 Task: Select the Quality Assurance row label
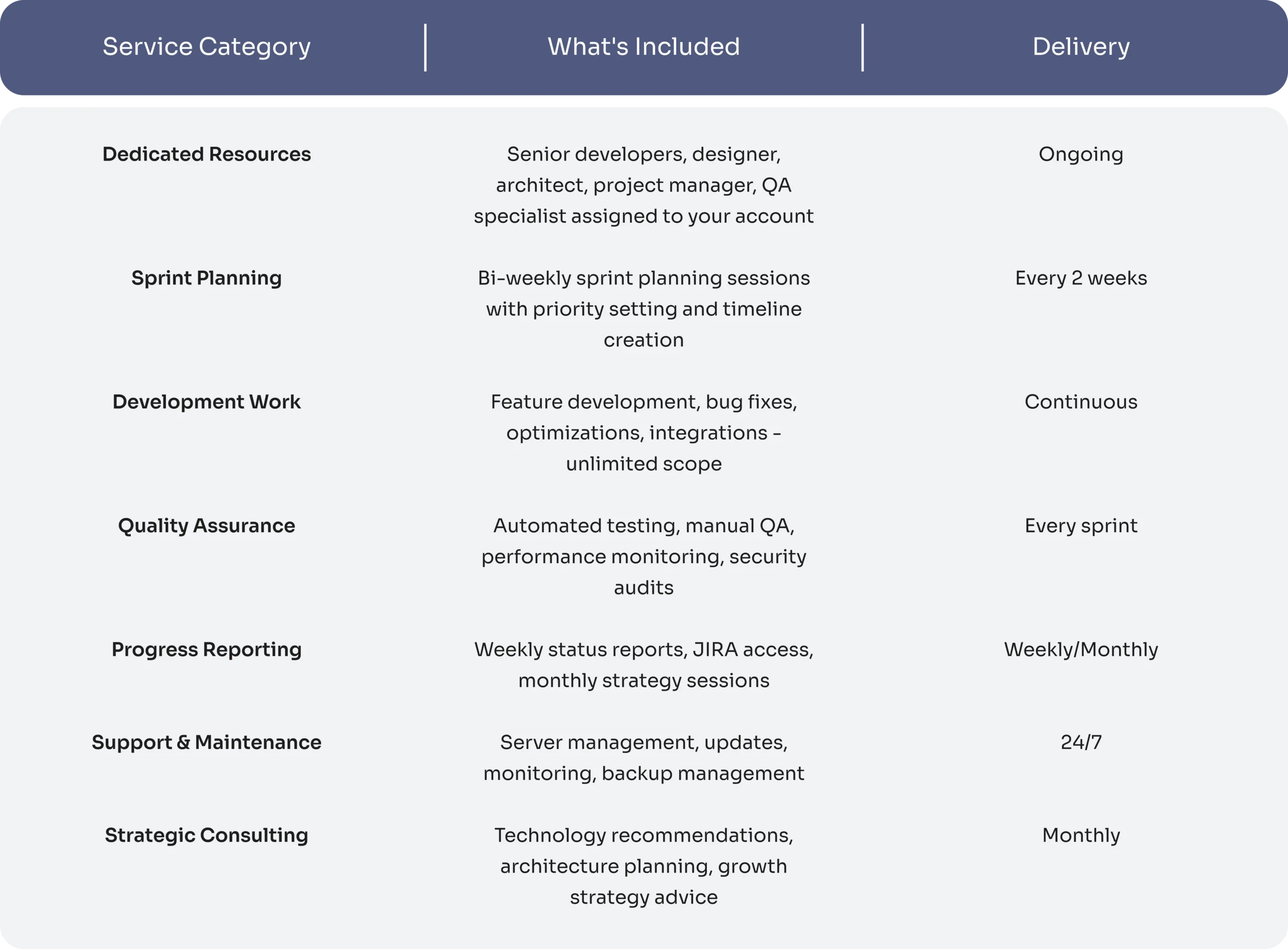[206, 526]
